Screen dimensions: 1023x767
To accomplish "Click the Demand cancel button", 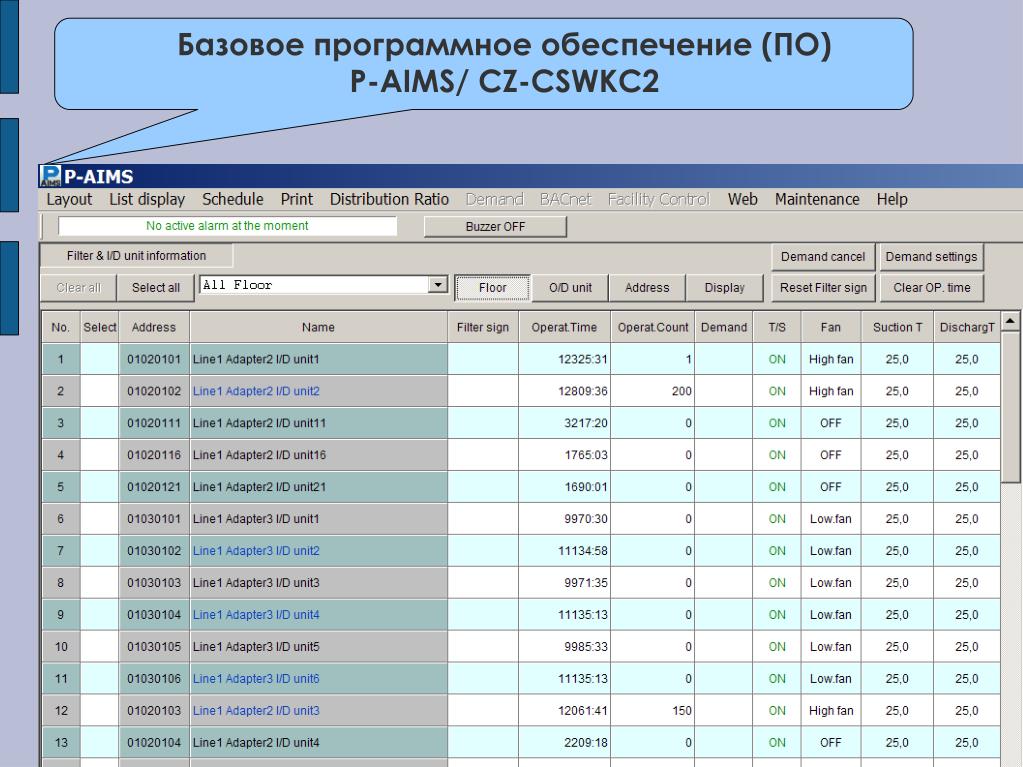I will [x=823, y=256].
